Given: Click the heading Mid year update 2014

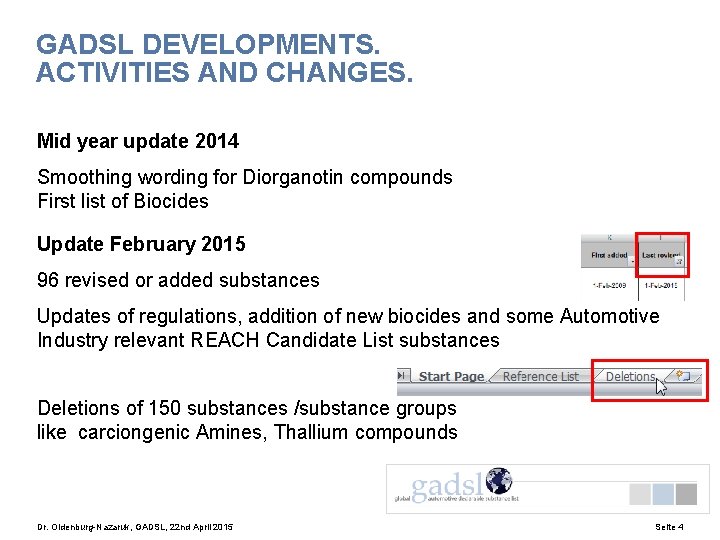Looking at the screenshot, I should coord(138,141).
